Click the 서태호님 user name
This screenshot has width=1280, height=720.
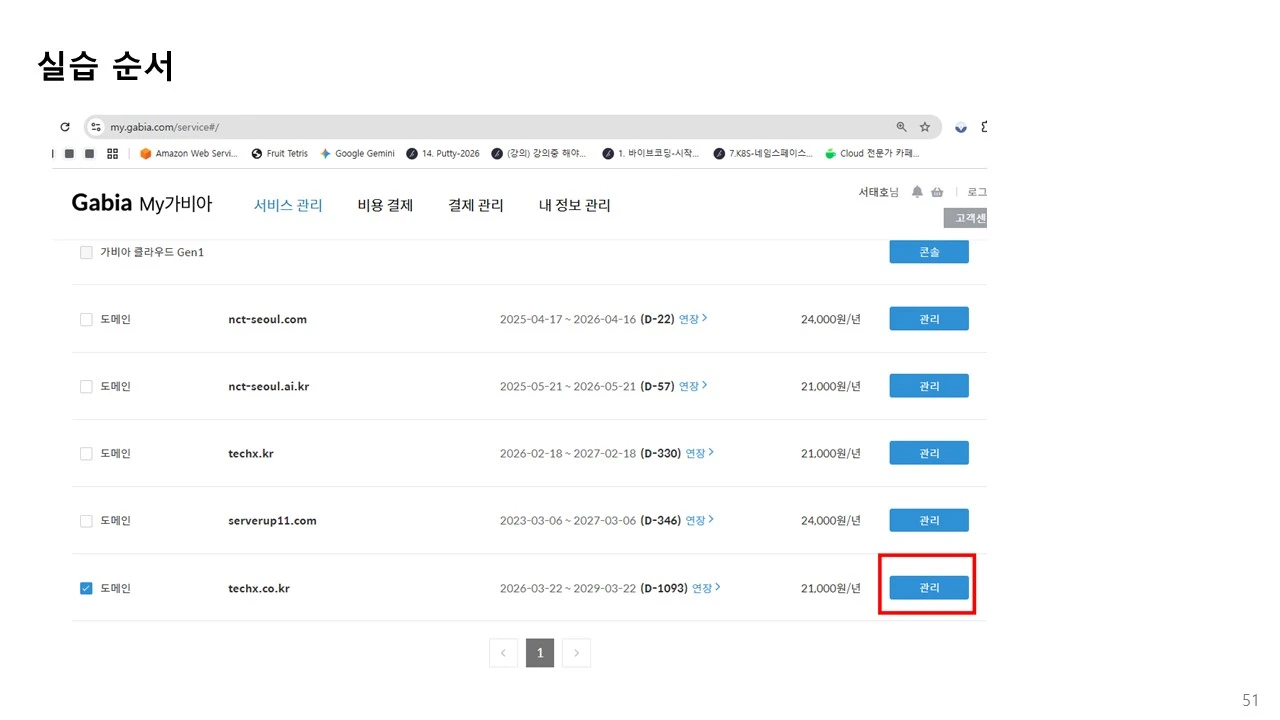[879, 192]
